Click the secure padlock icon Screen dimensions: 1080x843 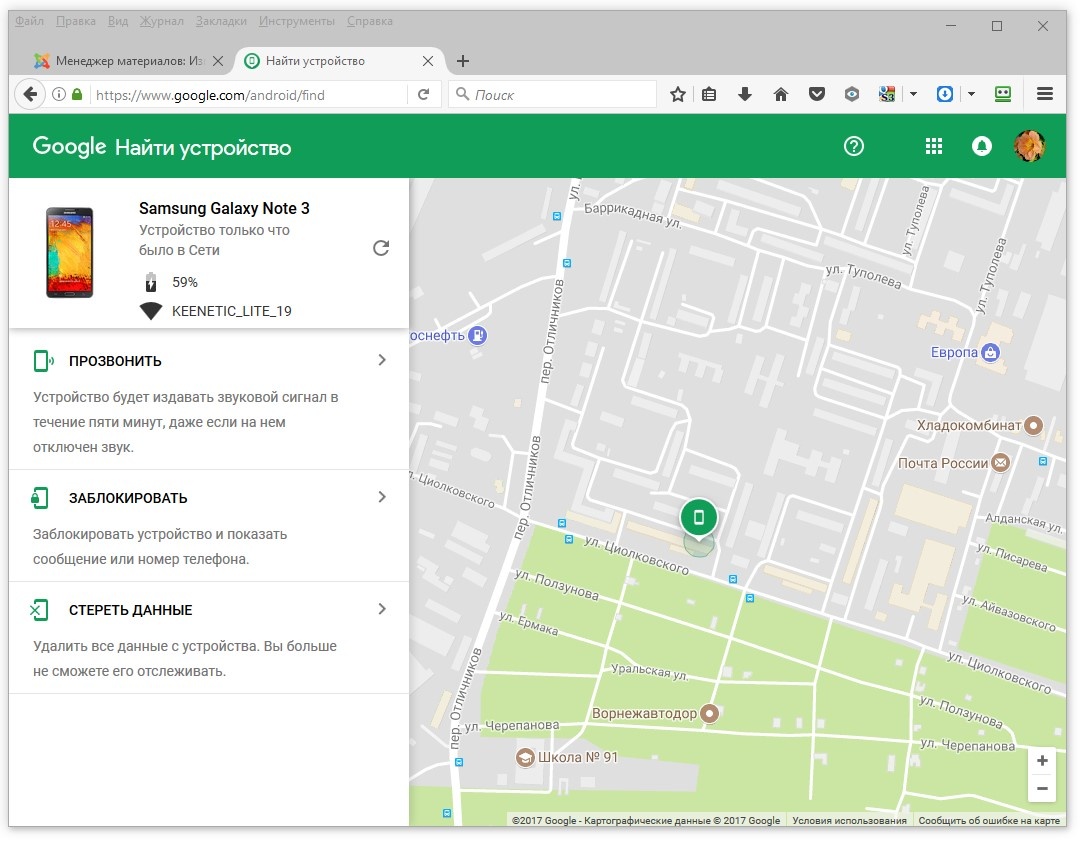(x=77, y=94)
